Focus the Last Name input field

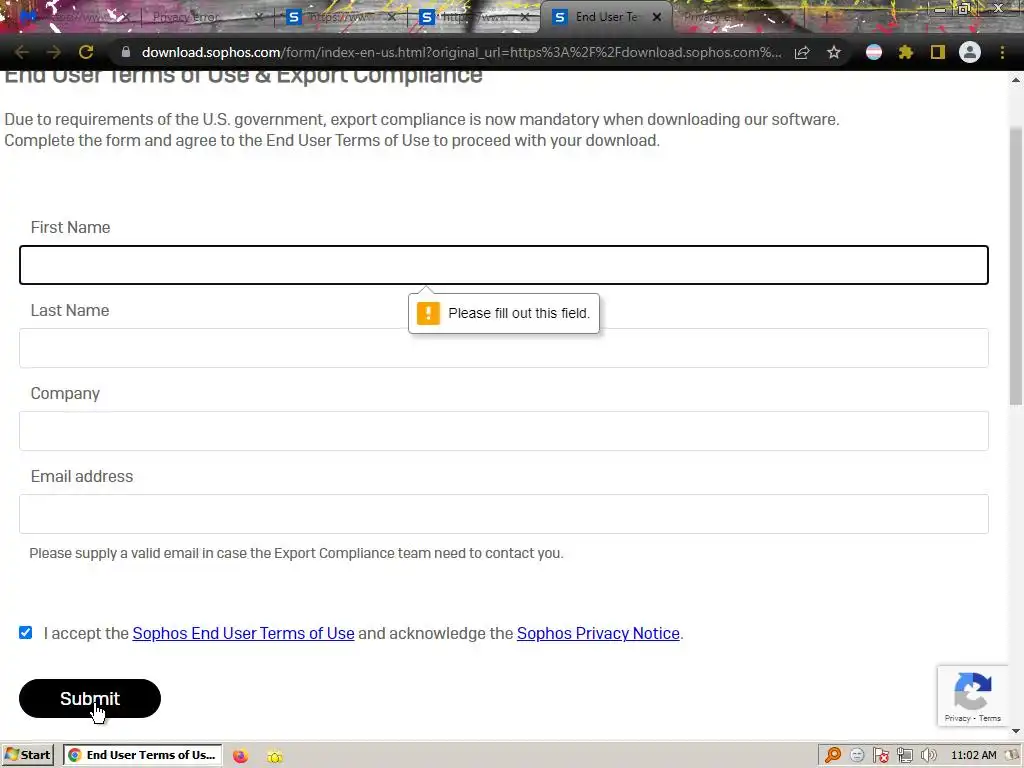504,348
